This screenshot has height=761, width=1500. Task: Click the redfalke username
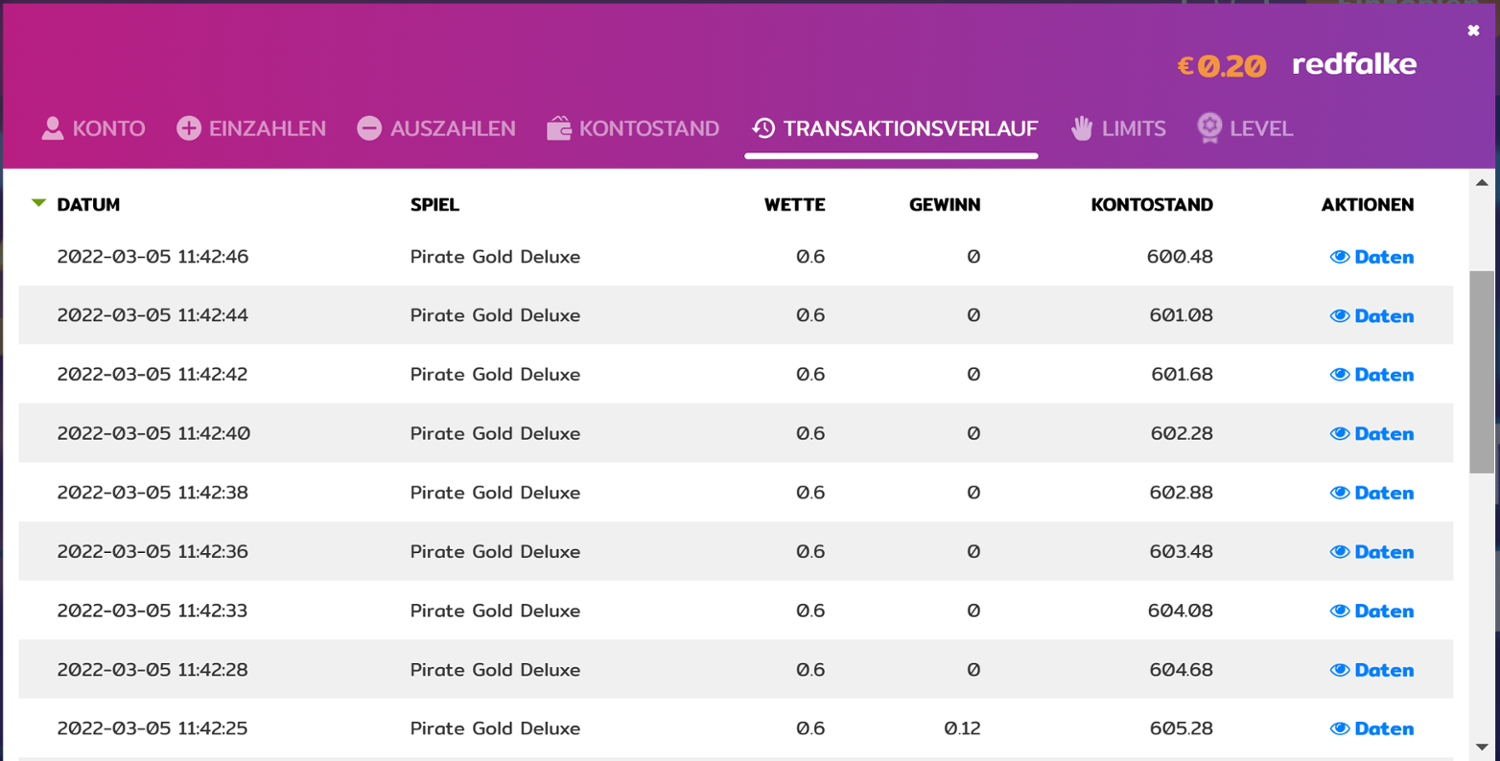1354,65
